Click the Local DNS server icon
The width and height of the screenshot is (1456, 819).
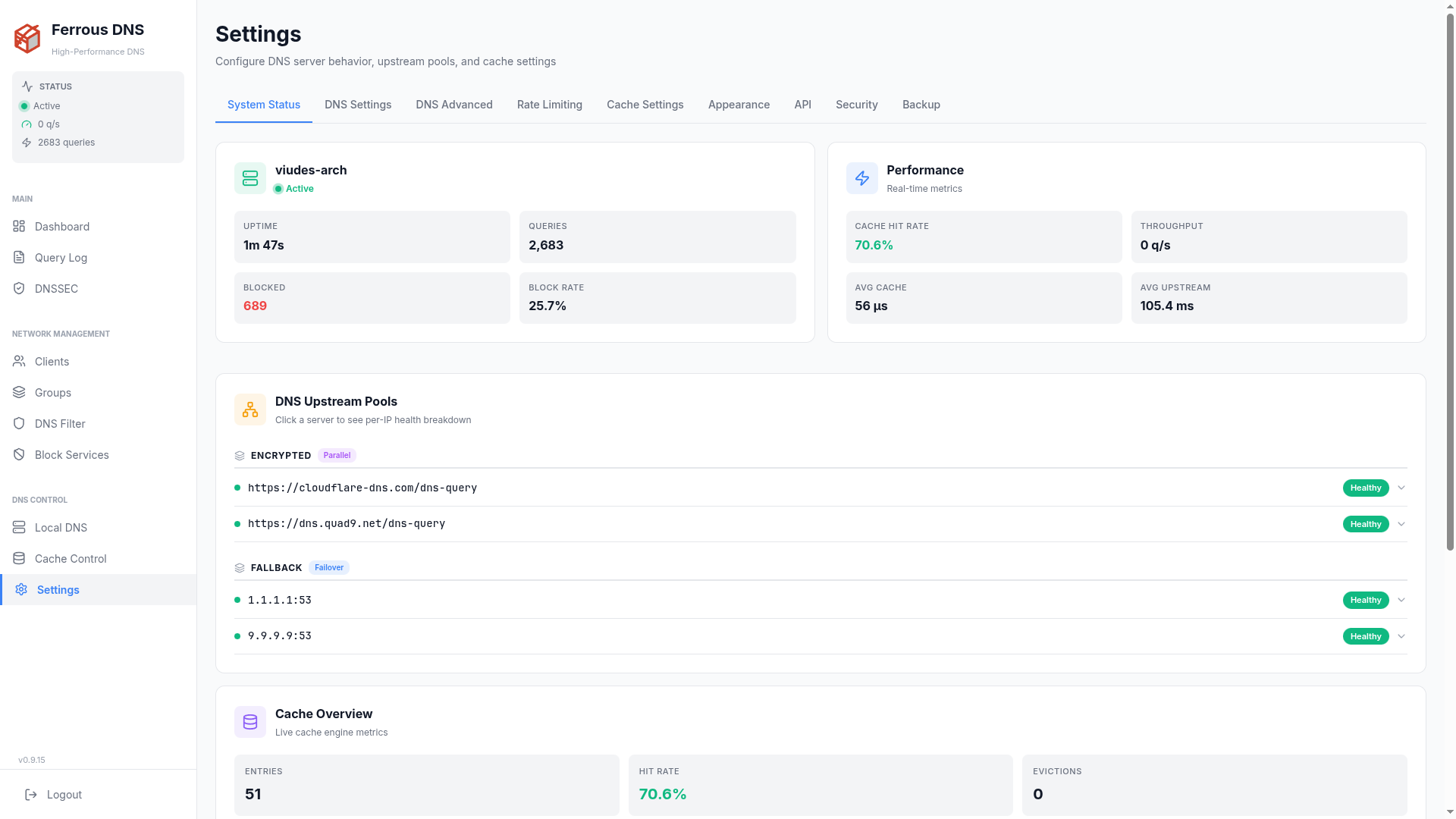(x=19, y=527)
